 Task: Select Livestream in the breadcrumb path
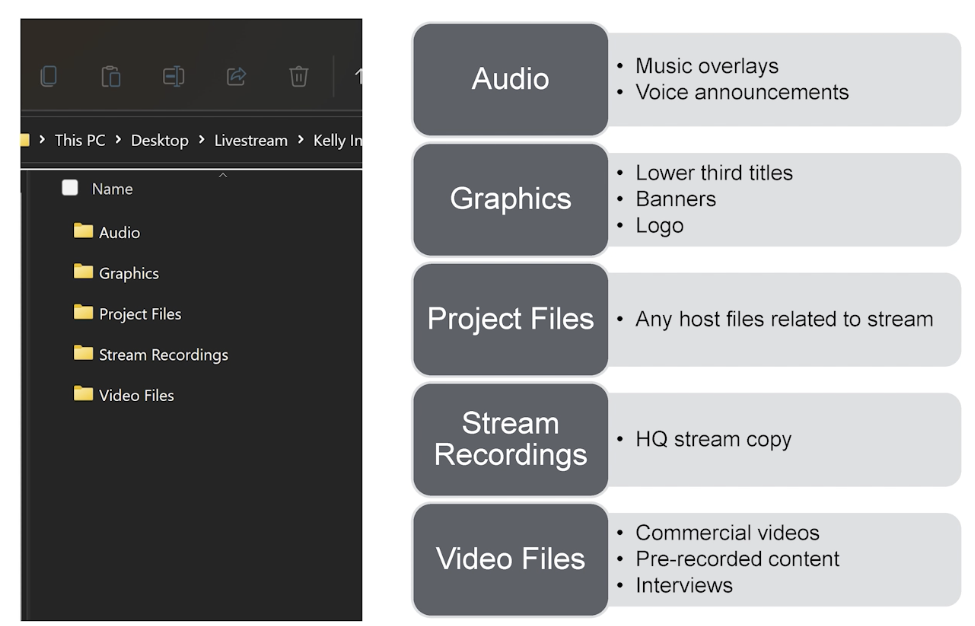(x=251, y=140)
